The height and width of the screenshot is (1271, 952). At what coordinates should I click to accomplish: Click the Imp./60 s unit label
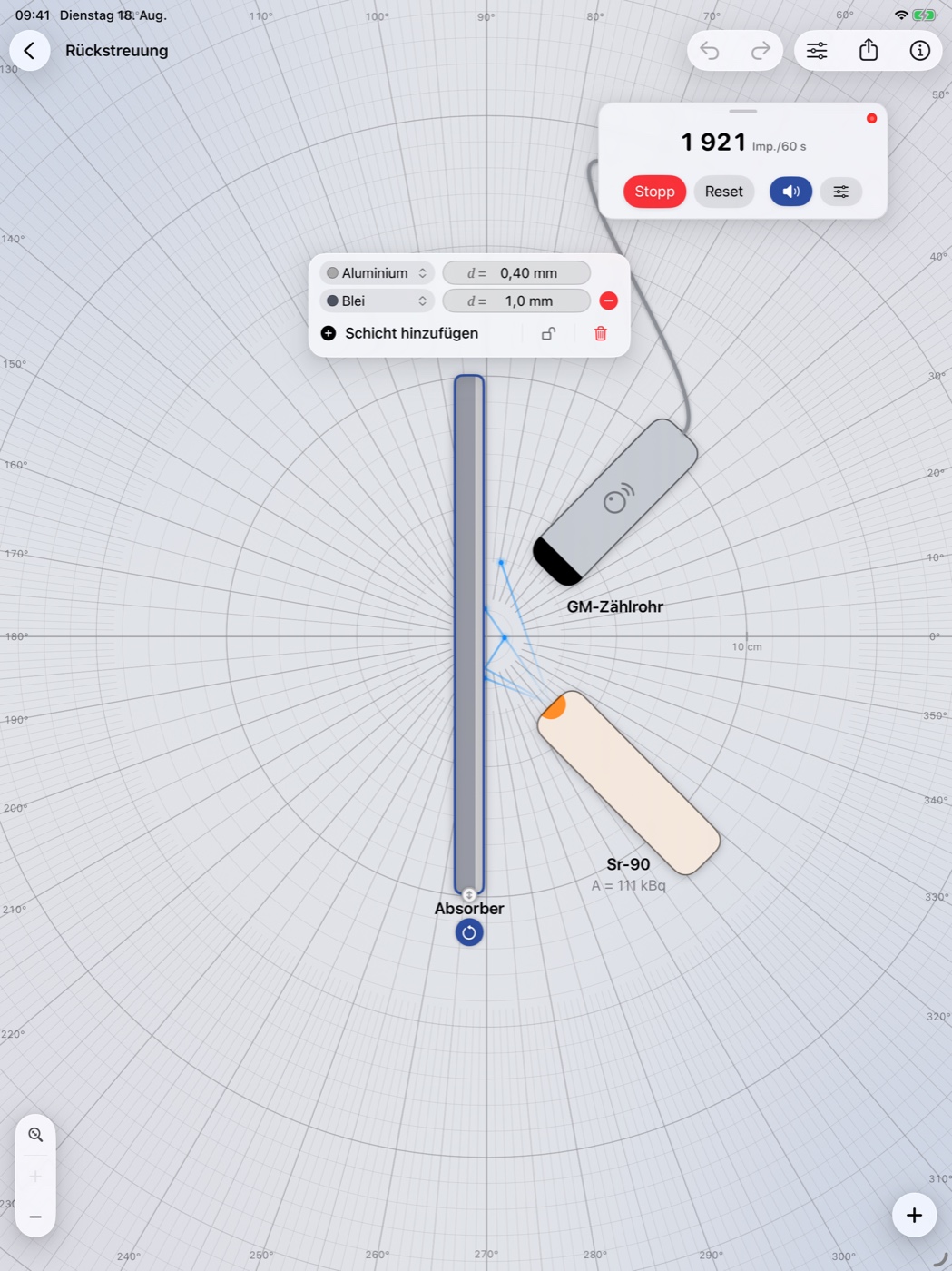click(779, 146)
